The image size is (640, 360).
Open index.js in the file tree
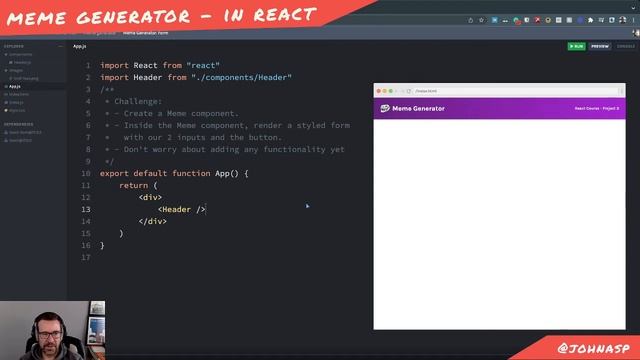click(x=14, y=102)
